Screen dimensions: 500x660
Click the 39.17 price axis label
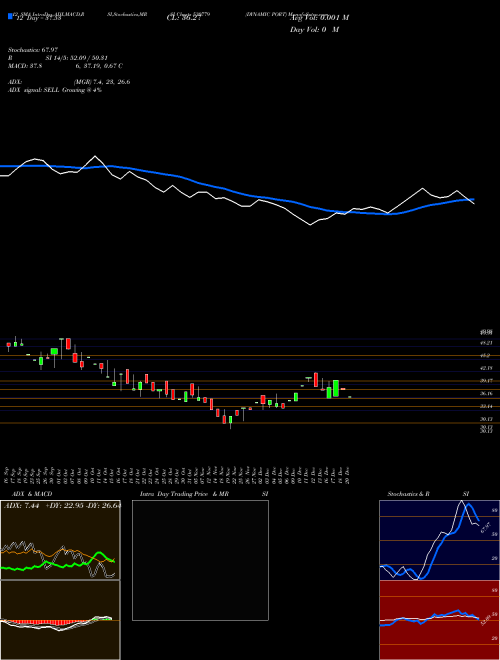click(x=486, y=381)
